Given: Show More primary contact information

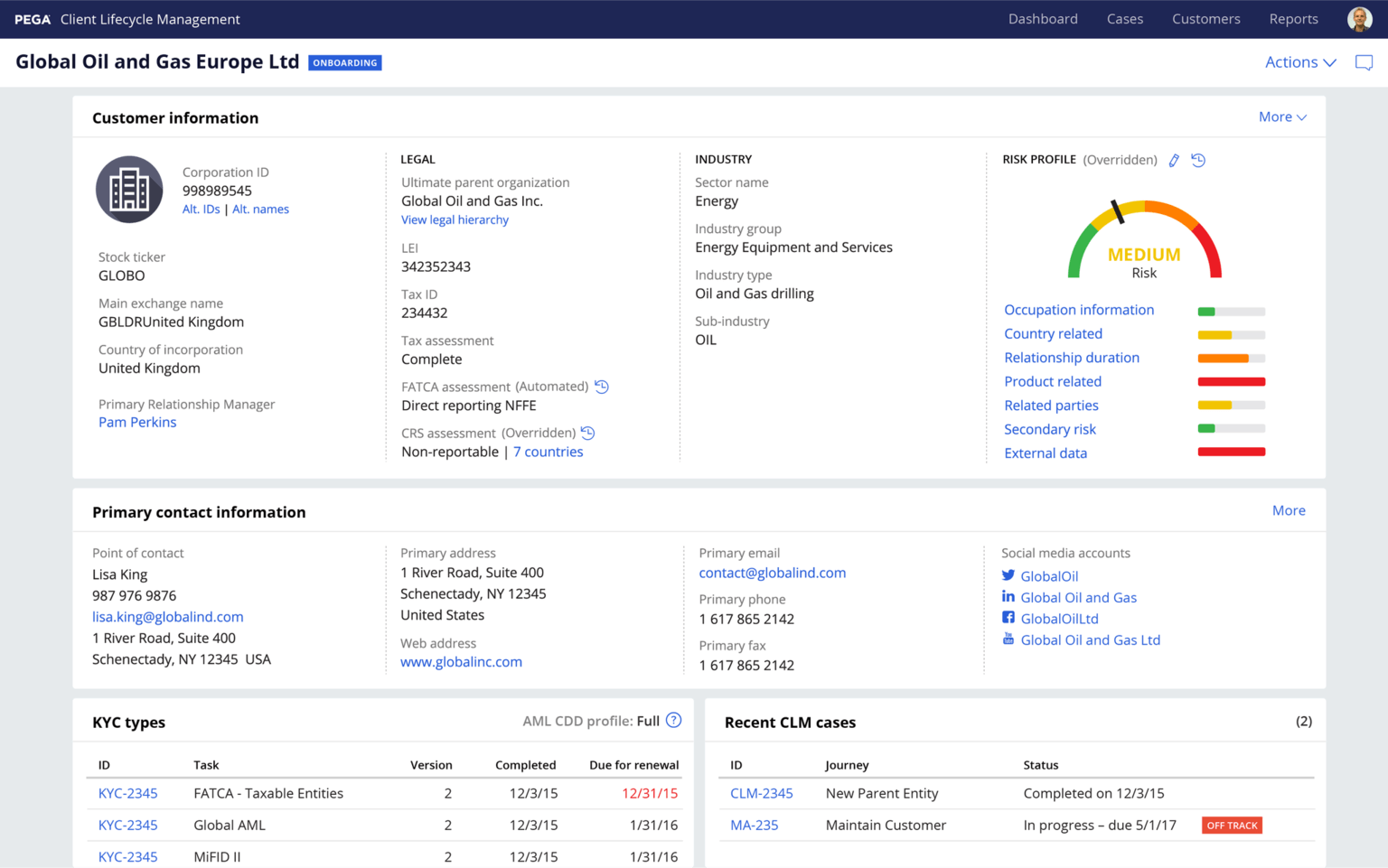Looking at the screenshot, I should [1289, 510].
